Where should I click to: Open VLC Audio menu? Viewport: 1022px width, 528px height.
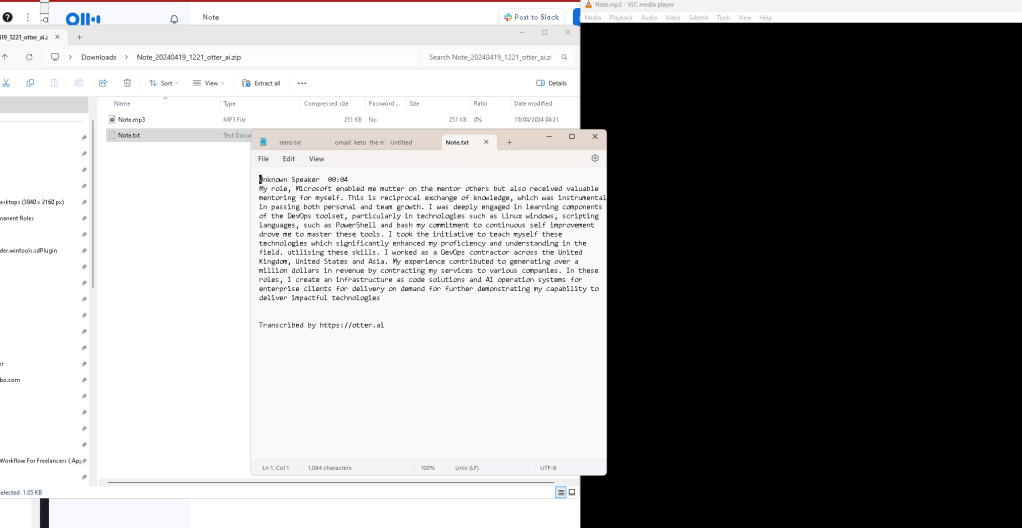[649, 18]
